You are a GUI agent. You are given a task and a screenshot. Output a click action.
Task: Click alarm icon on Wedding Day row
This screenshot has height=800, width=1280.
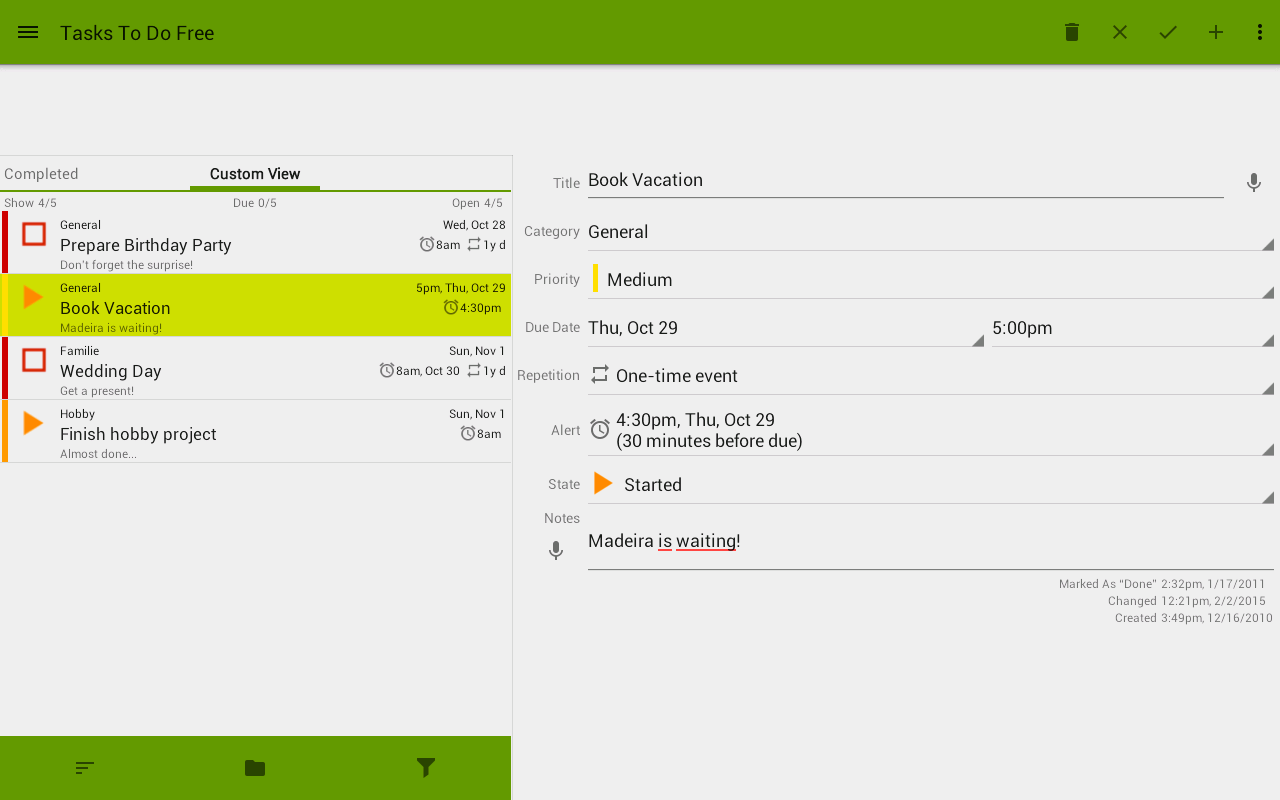[387, 370]
